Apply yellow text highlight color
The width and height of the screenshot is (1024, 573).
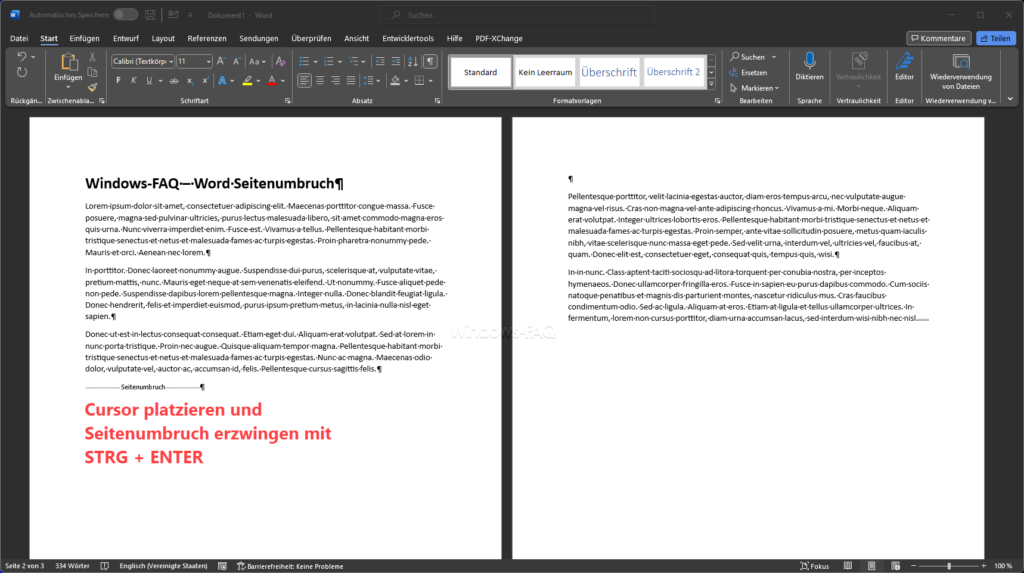point(248,81)
